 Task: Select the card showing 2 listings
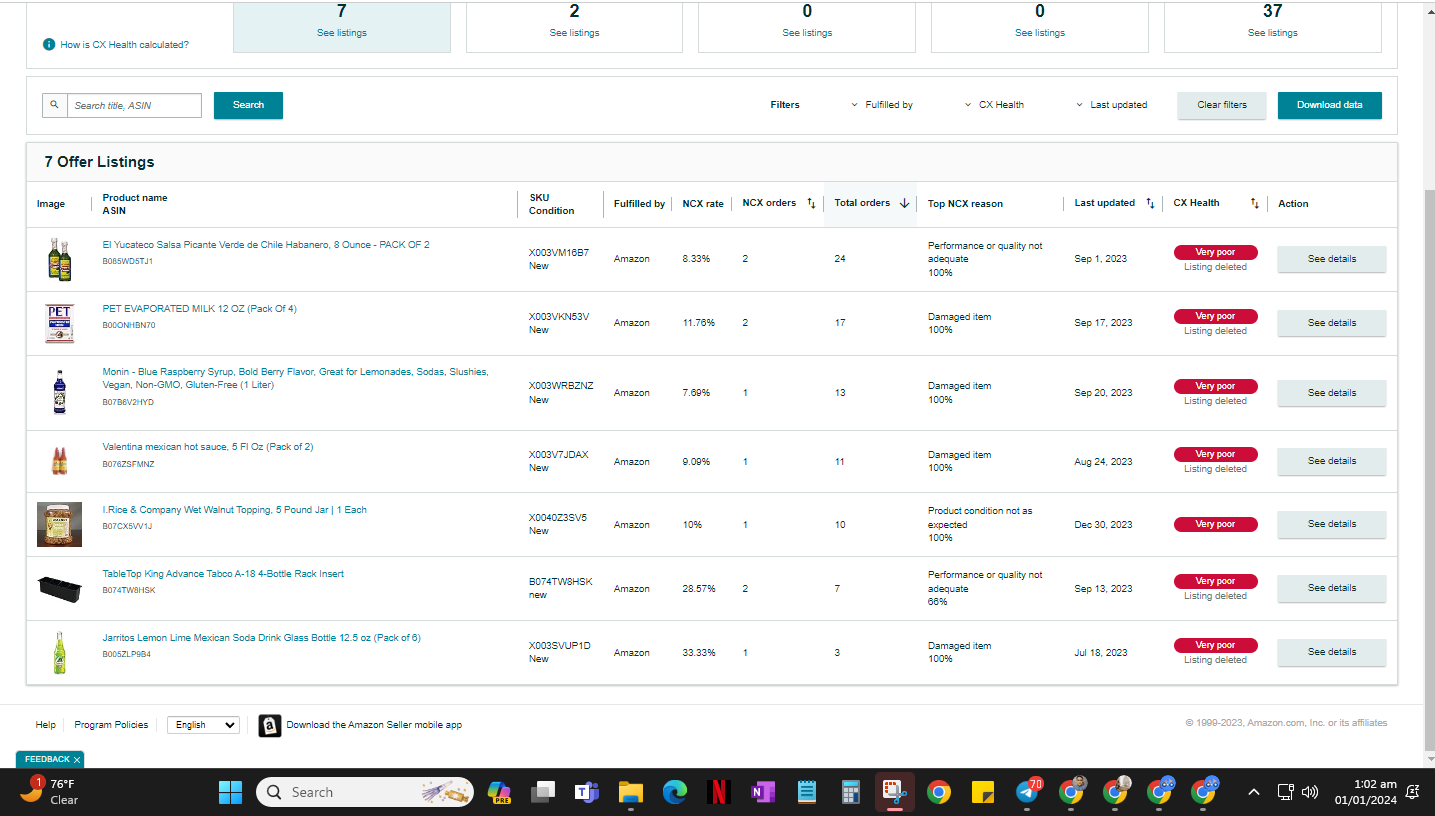click(574, 26)
